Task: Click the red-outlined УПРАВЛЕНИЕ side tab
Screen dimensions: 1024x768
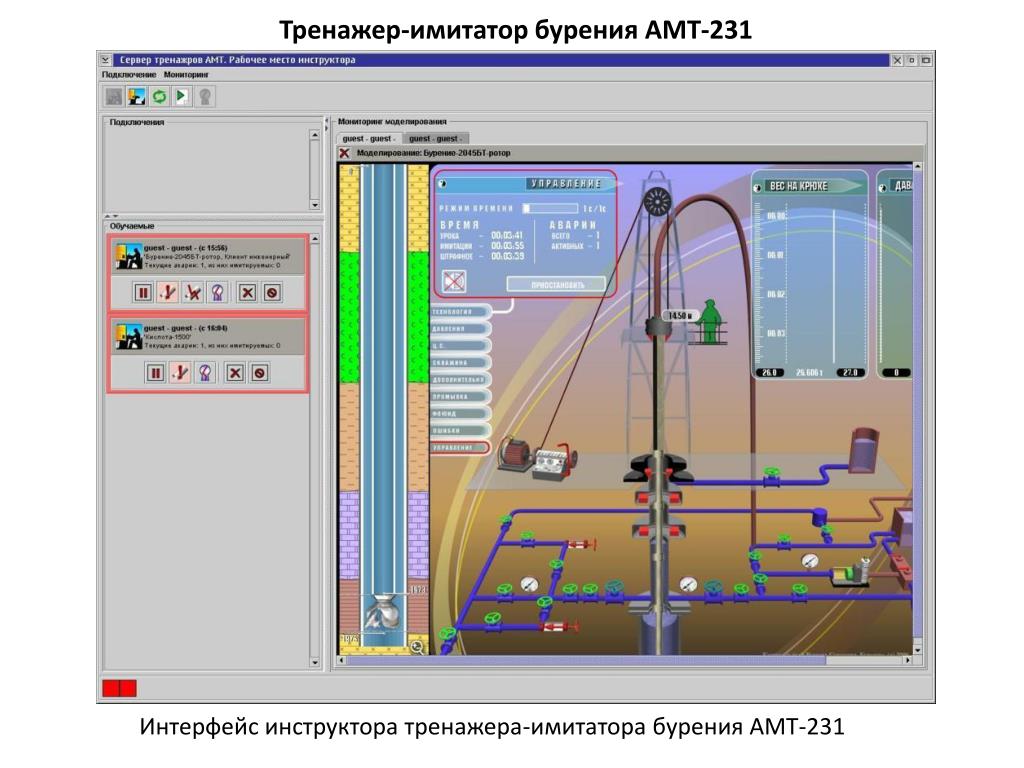Action: pyautogui.click(x=460, y=447)
